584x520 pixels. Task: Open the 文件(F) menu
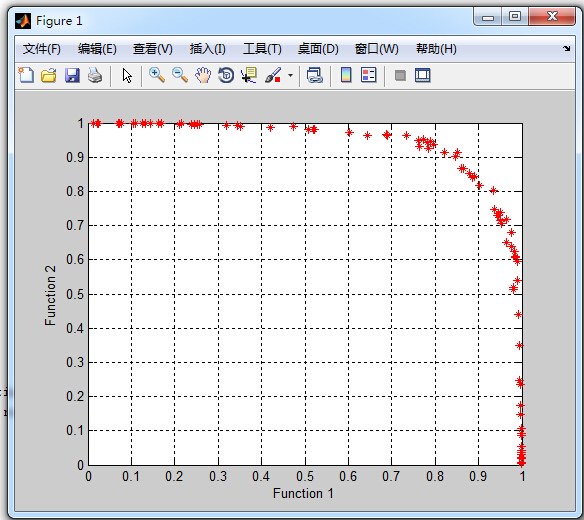point(41,49)
